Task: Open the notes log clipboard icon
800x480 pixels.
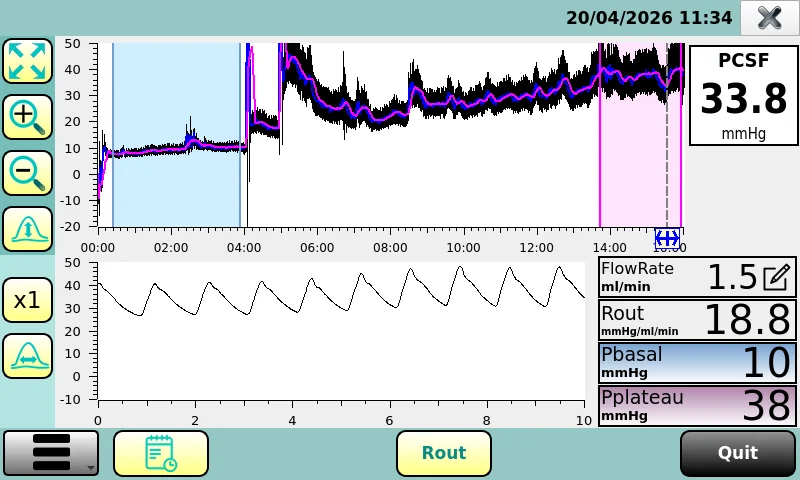Action: coord(161,453)
